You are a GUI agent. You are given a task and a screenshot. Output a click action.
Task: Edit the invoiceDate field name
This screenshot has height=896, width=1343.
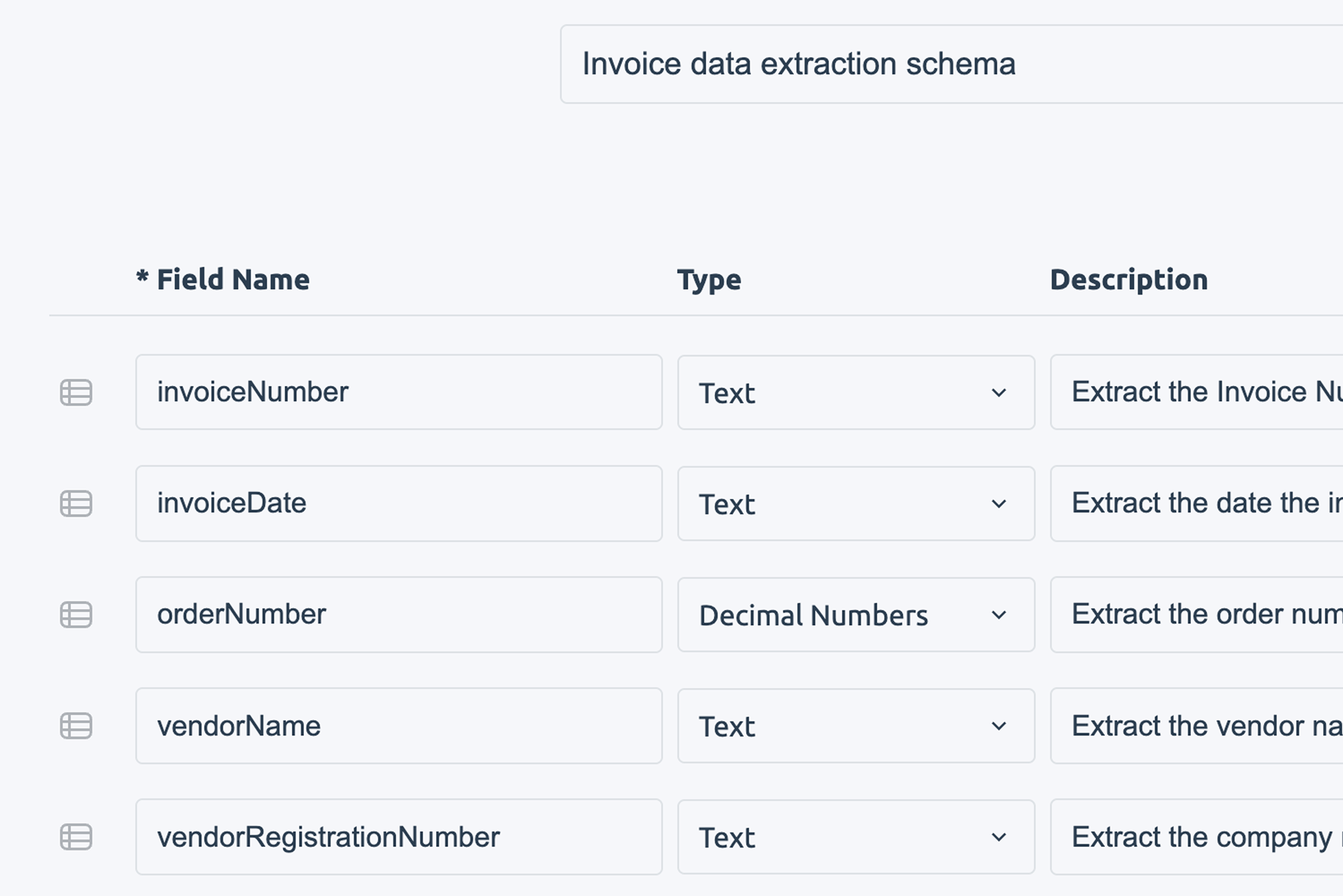[x=399, y=504]
